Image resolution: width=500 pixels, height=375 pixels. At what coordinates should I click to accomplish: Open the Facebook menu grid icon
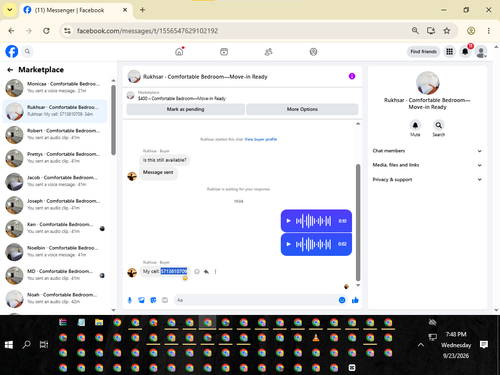point(449,52)
